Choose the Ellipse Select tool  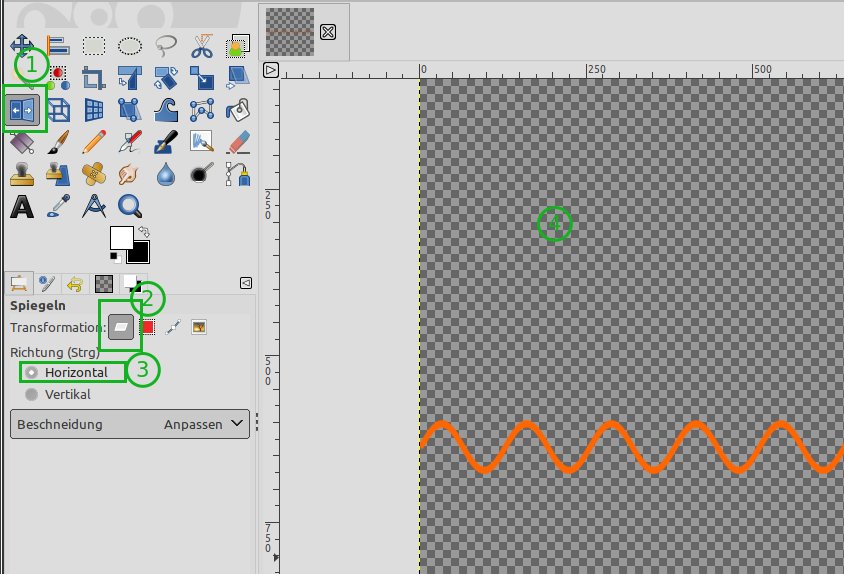coord(130,46)
